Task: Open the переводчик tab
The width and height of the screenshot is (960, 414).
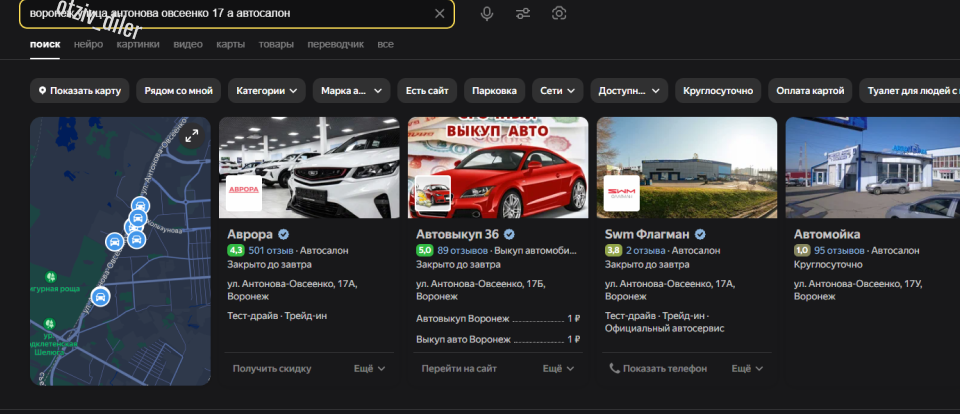Action: click(336, 45)
